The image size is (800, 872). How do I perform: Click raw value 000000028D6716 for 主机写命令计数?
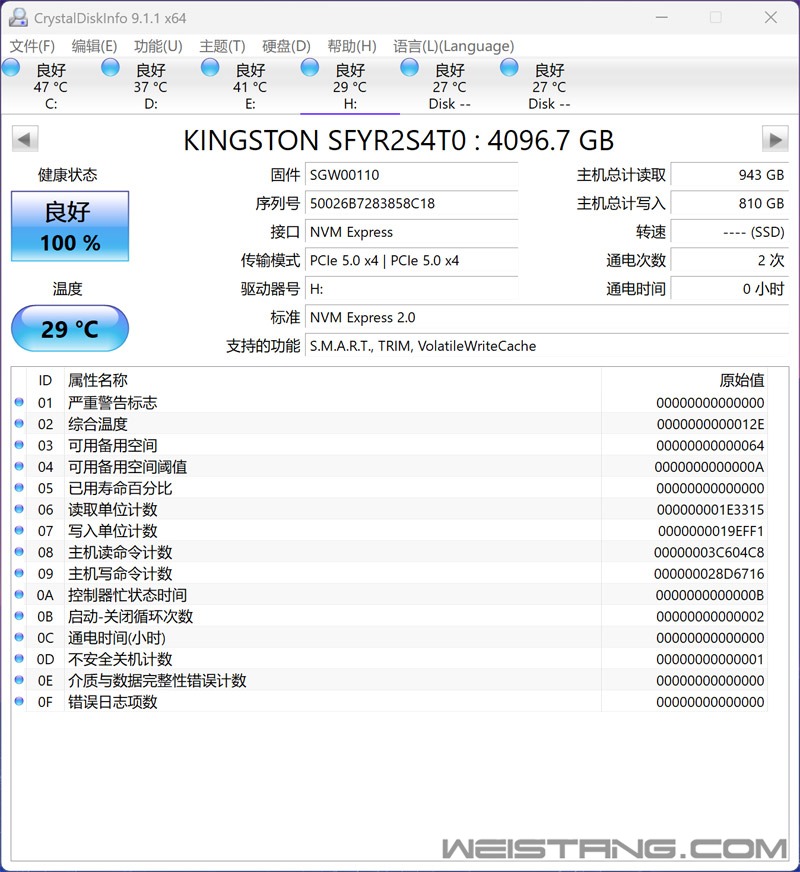pos(709,573)
